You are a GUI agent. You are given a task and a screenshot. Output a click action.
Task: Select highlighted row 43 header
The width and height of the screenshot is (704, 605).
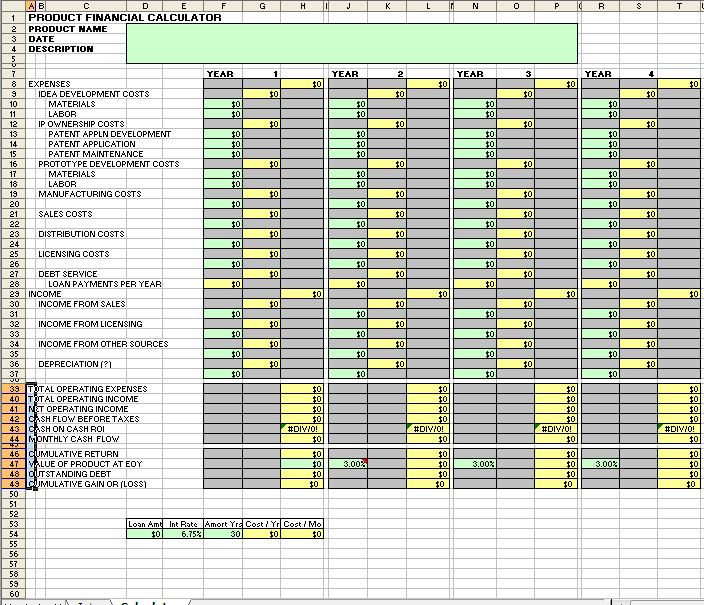point(13,429)
